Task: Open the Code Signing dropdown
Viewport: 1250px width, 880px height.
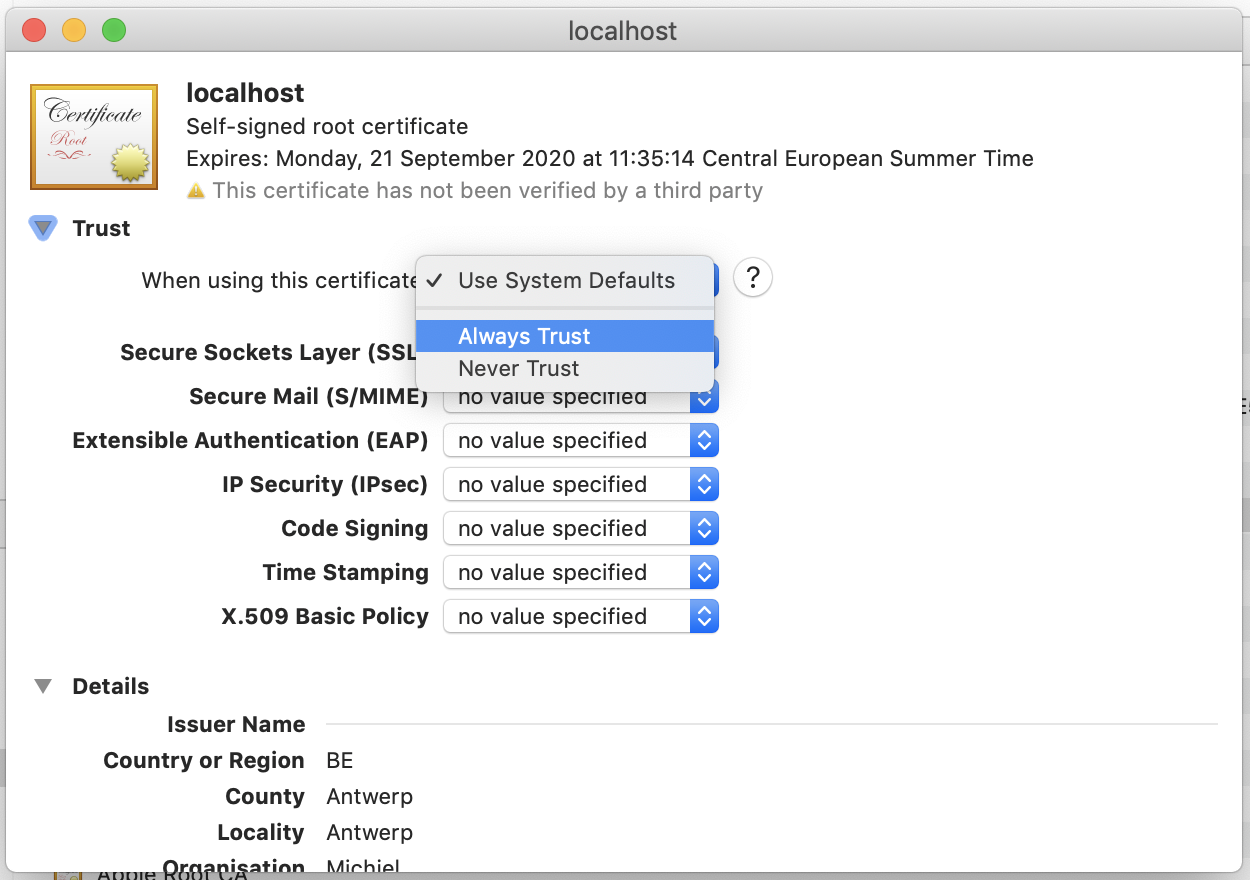Action: coord(581,528)
